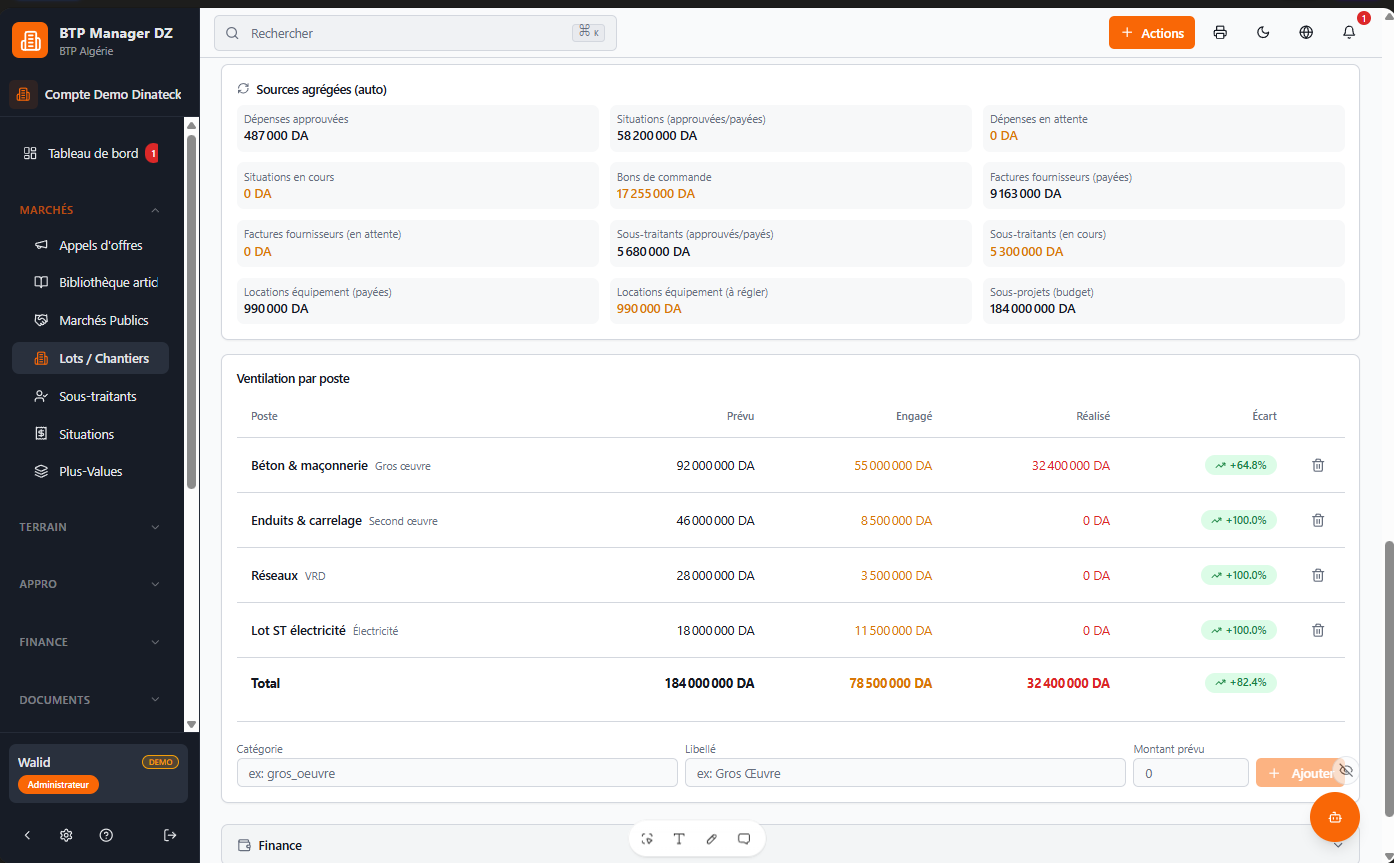Click the +82.4% total écart badge
The image size is (1394, 863).
pyautogui.click(x=1240, y=683)
